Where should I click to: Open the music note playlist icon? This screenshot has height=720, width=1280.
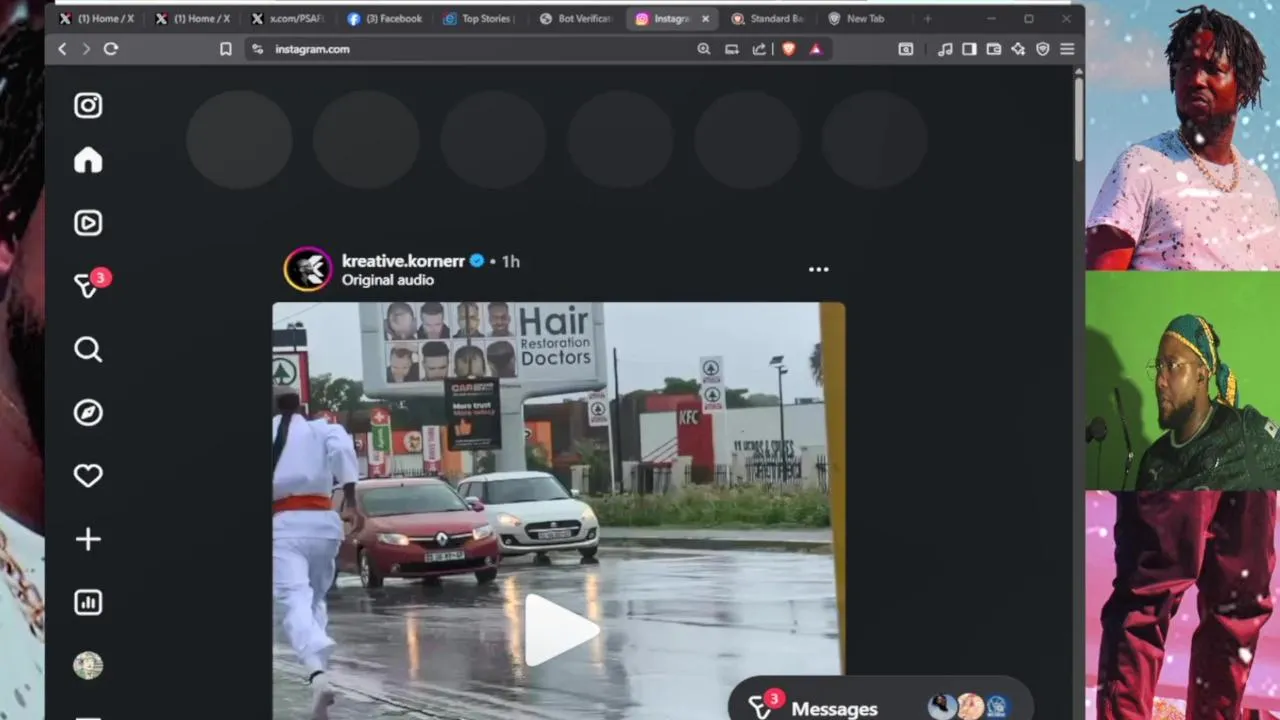945,49
